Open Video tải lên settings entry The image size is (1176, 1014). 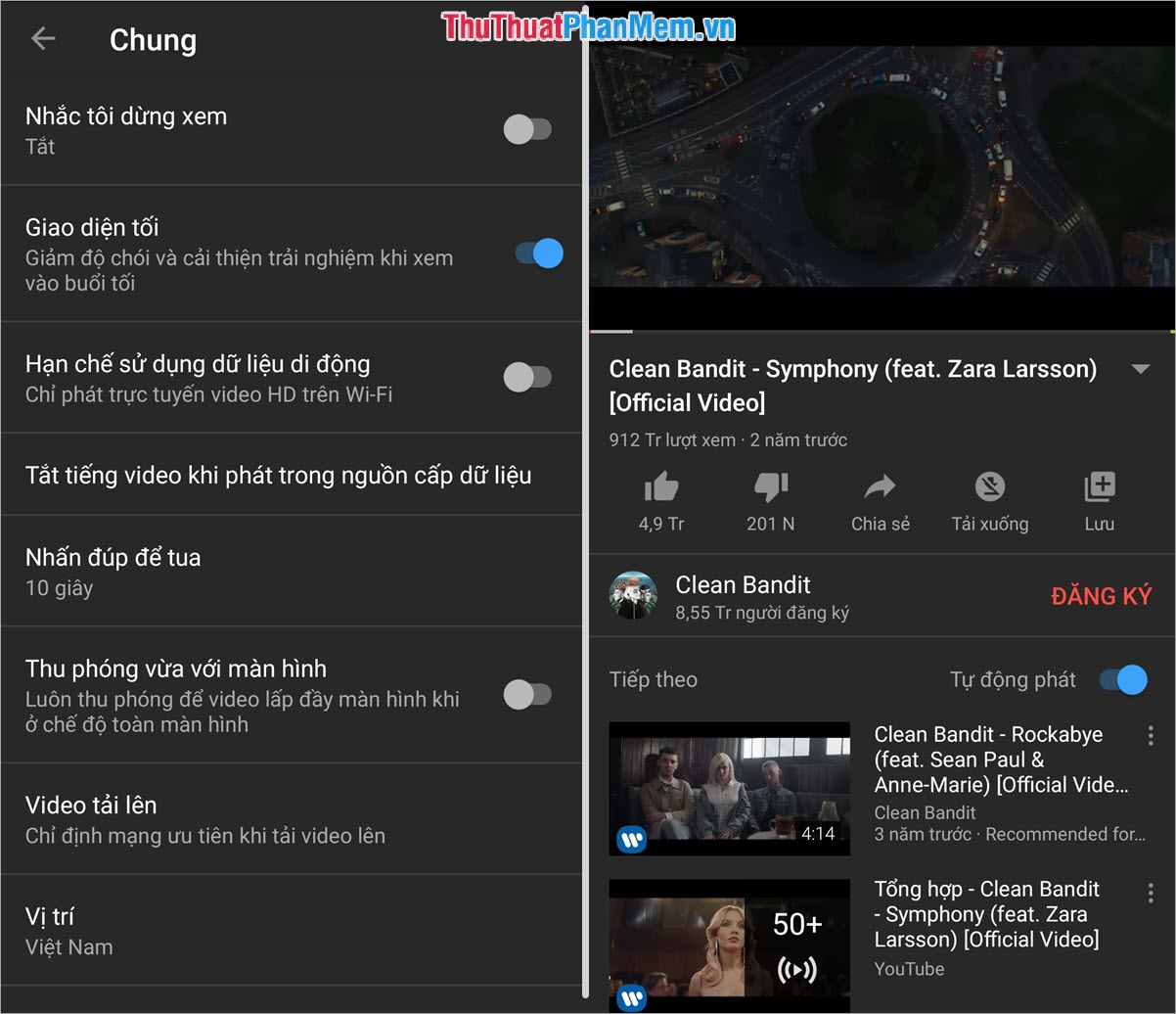(x=294, y=818)
